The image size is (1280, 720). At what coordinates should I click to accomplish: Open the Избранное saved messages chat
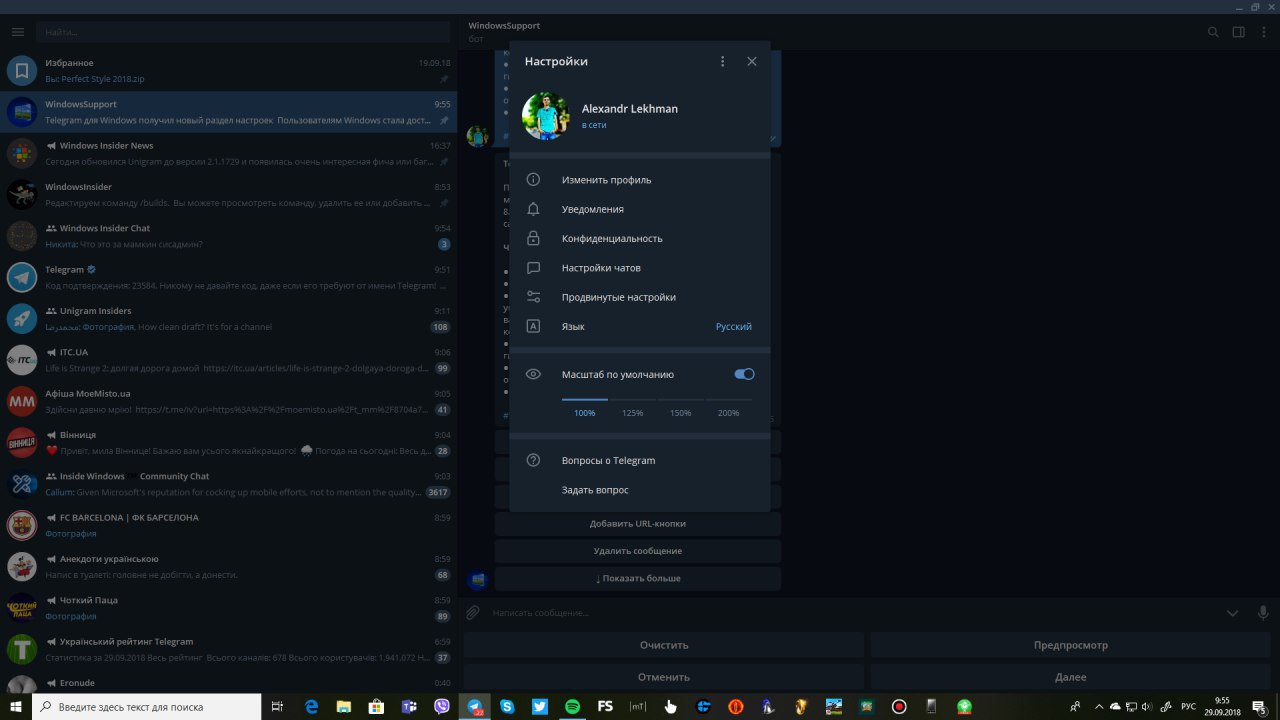[x=229, y=71]
